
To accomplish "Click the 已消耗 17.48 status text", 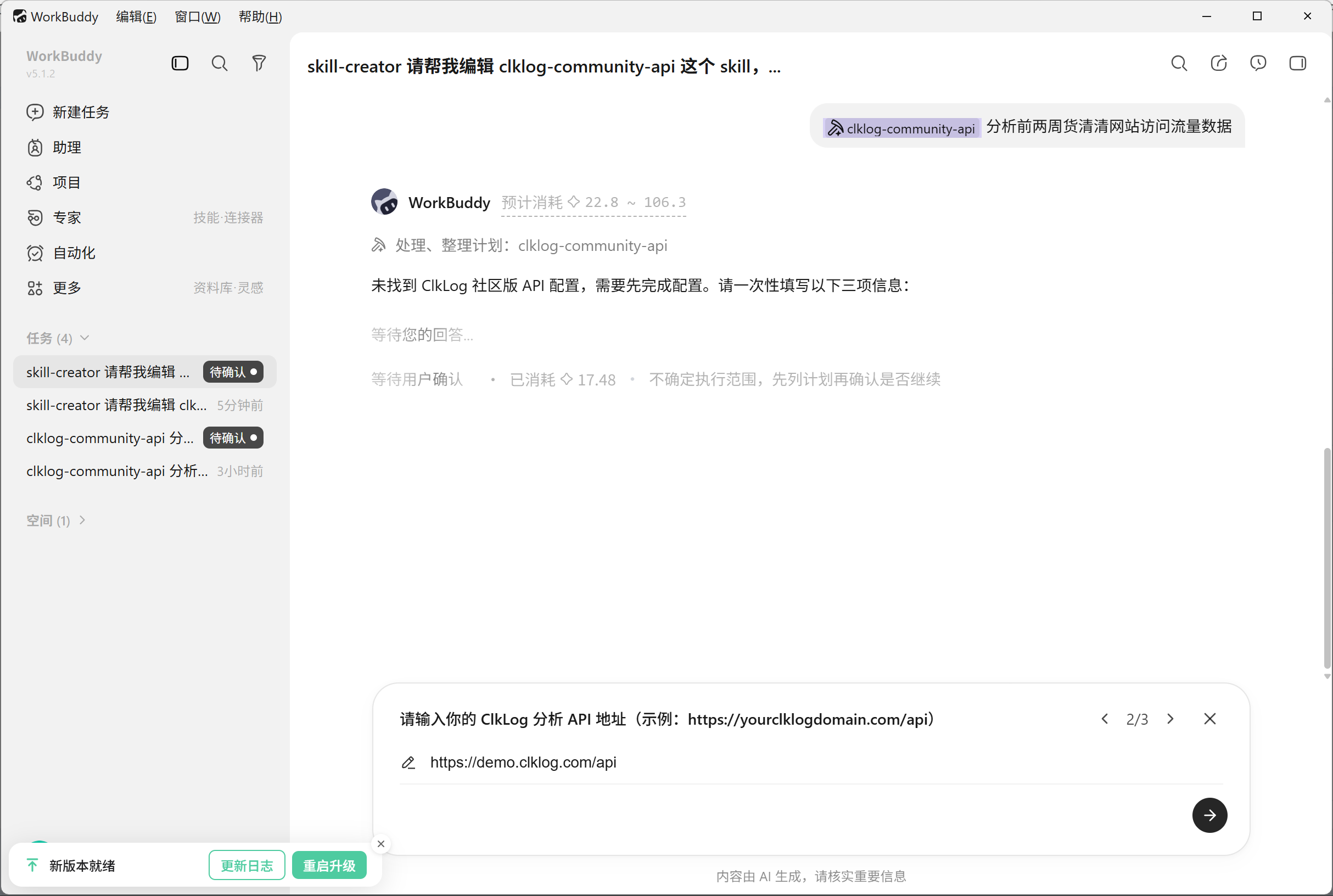I will pos(562,379).
